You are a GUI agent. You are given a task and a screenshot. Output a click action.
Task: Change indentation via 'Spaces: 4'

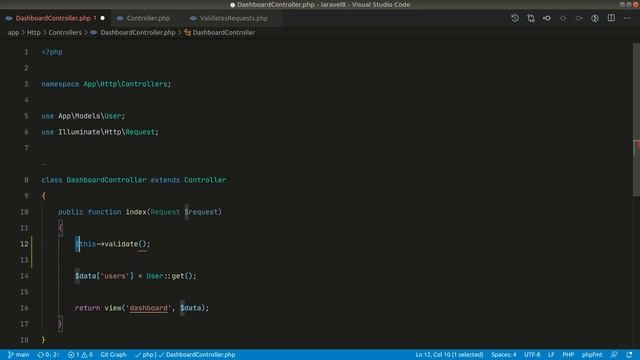click(503, 355)
